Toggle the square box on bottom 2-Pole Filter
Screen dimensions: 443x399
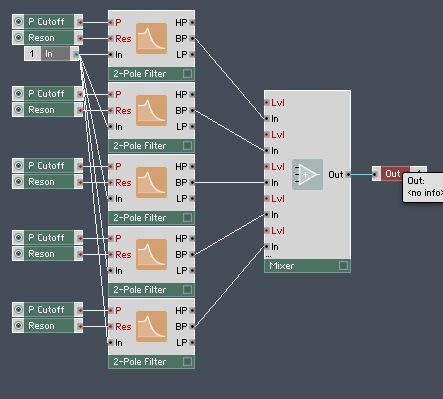click(x=188, y=361)
